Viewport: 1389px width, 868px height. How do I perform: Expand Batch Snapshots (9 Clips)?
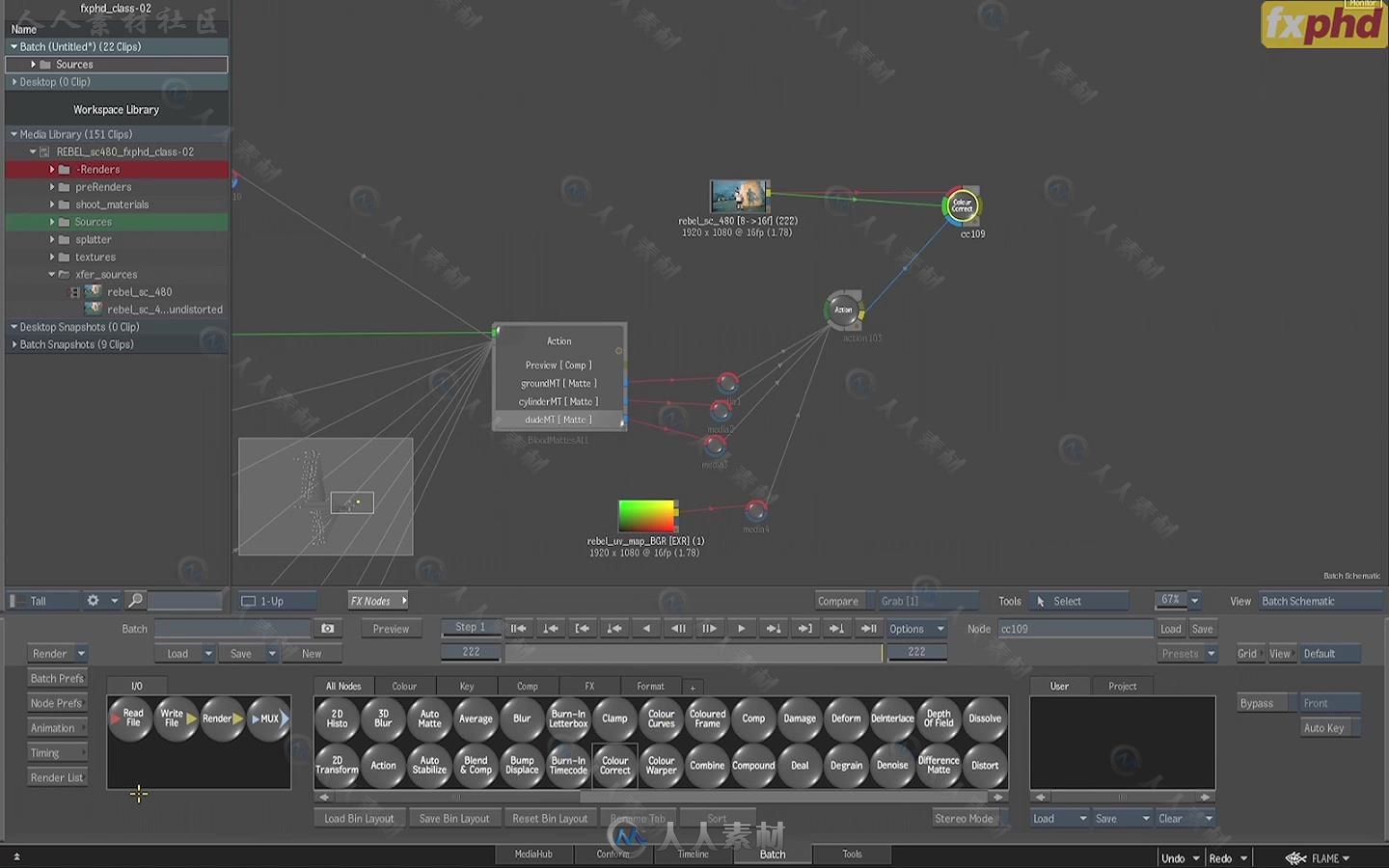14,344
